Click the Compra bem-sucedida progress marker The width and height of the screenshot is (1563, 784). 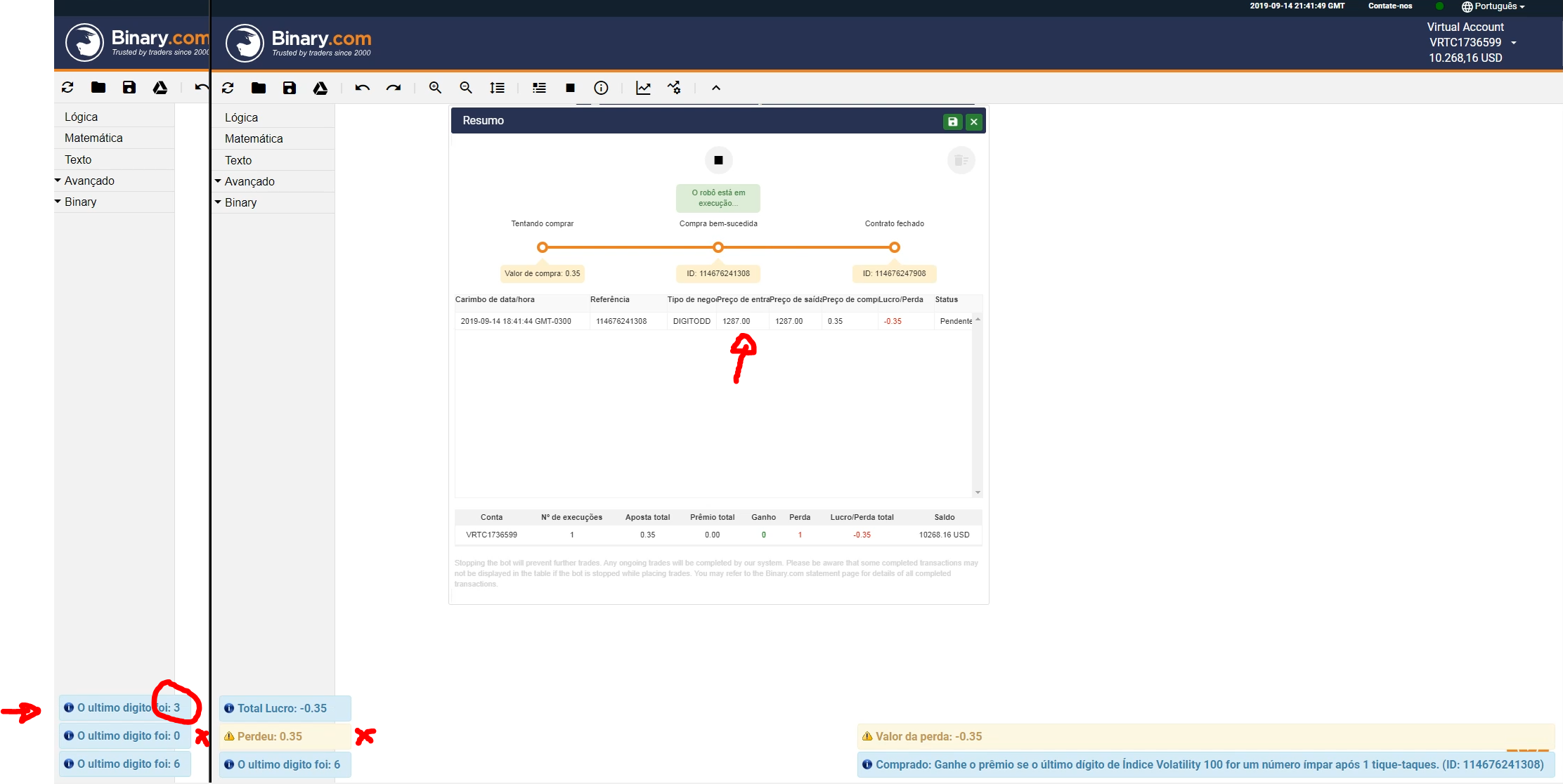[718, 247]
